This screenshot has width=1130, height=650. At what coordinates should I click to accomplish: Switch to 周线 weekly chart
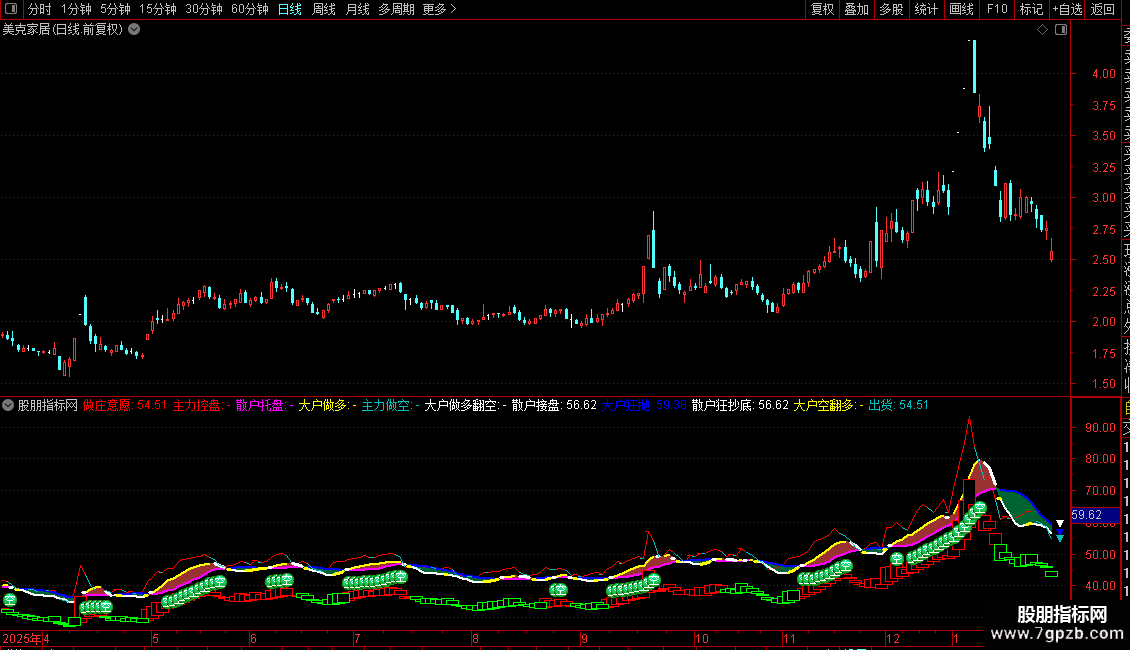pyautogui.click(x=324, y=9)
